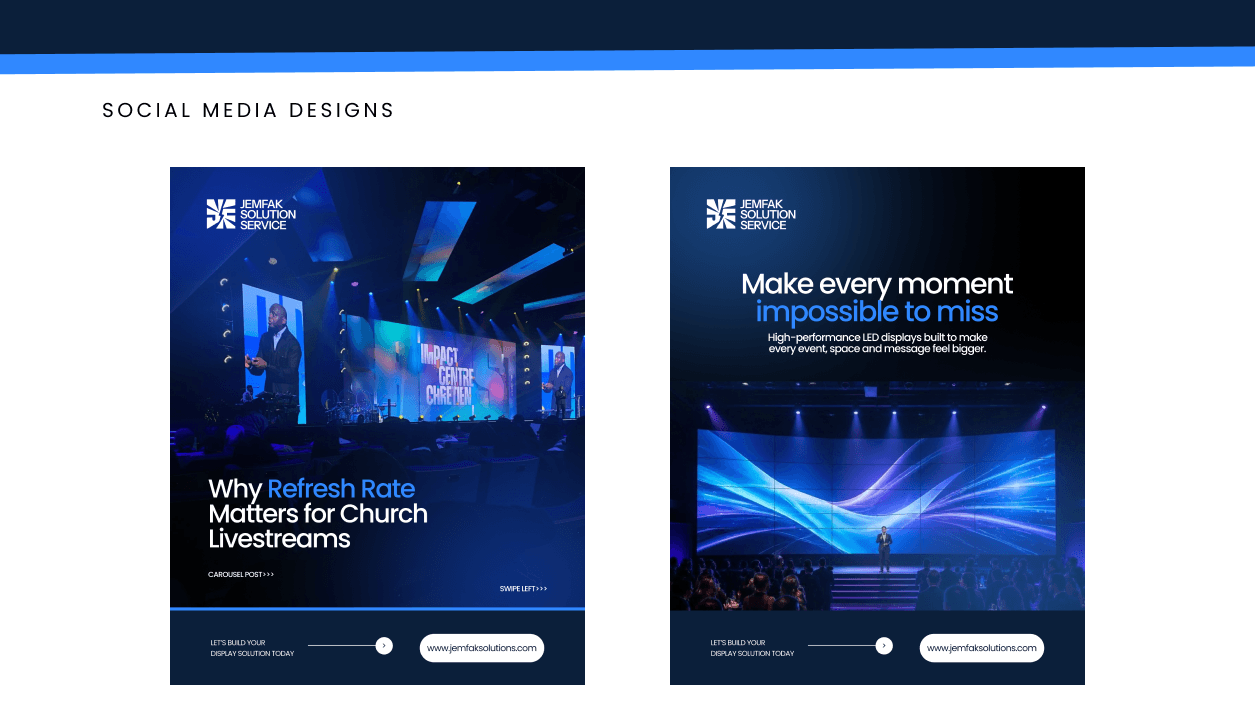Click the circled arrow icon in the Refresh Rate post
This screenshot has width=1255, height=706.
[384, 646]
